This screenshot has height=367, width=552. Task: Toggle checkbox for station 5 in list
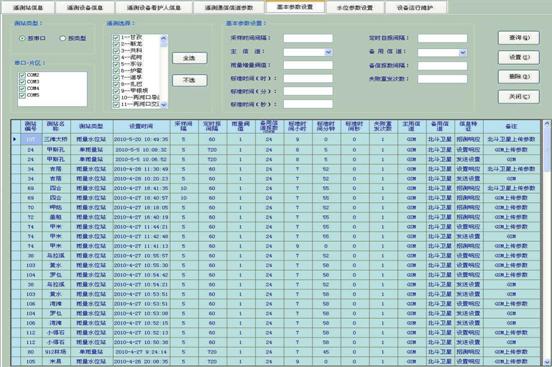(x=116, y=64)
